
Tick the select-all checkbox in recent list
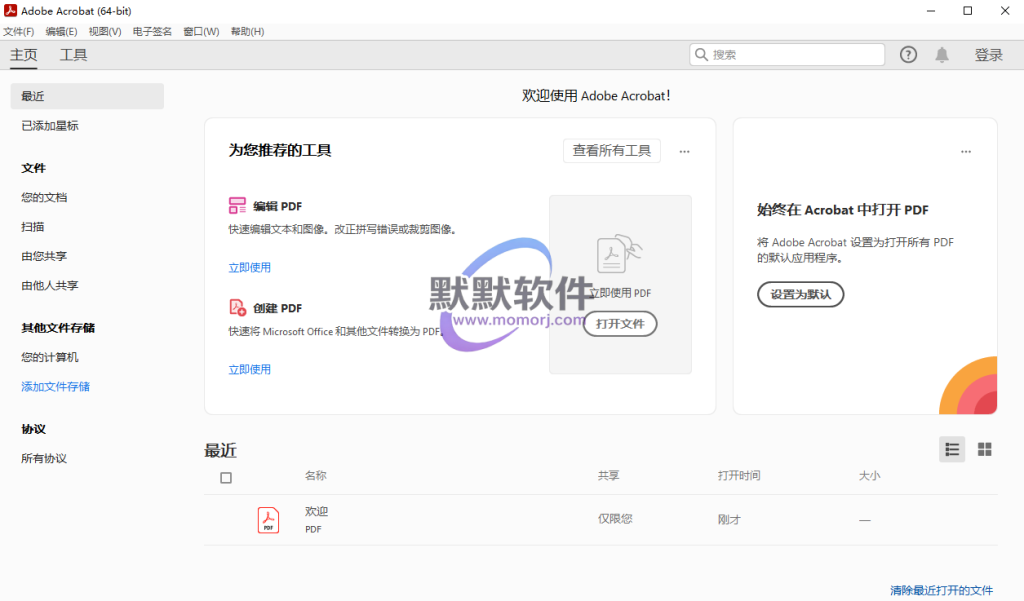(x=226, y=478)
